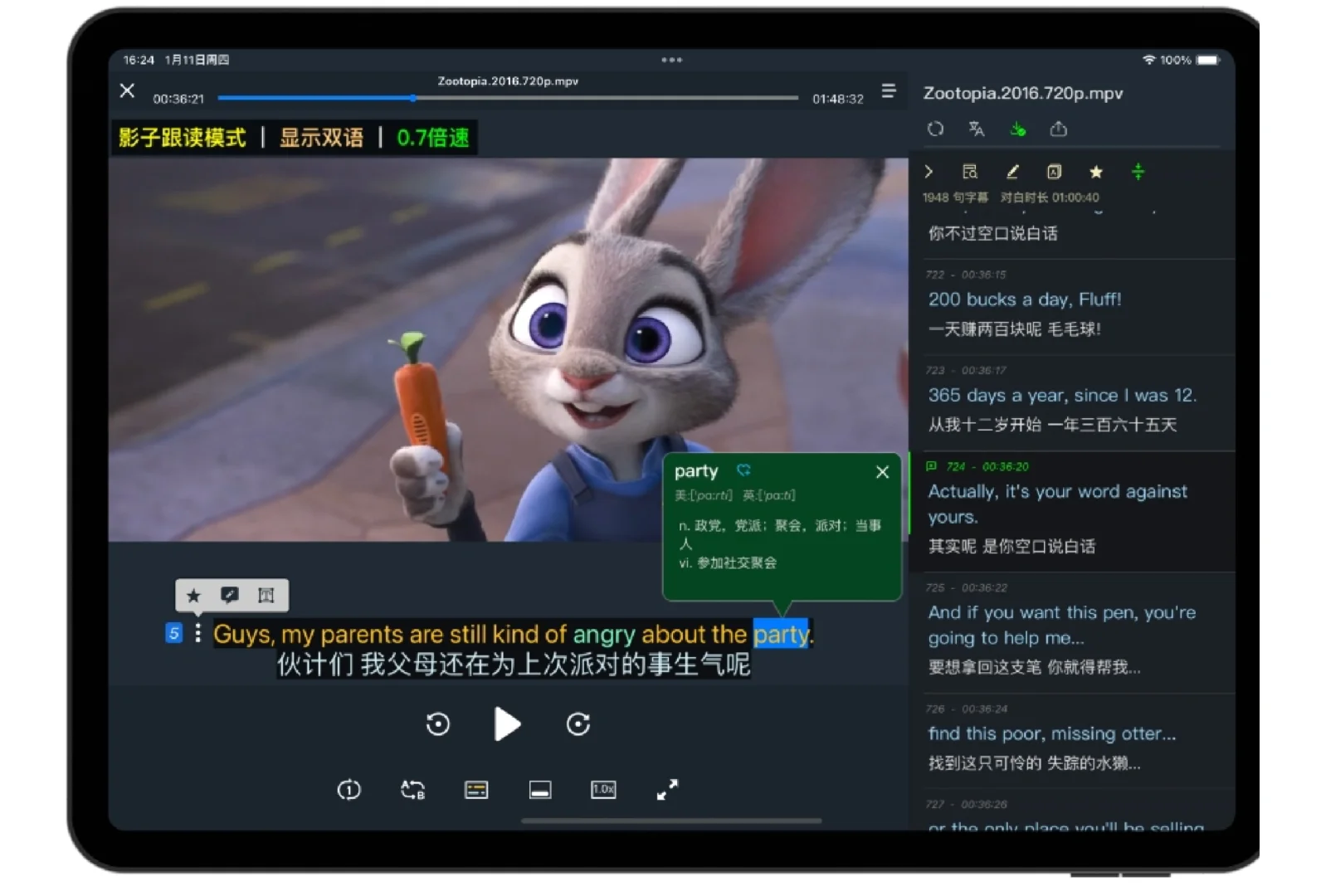Enable A-B repeat loop
Viewport: 1321px width, 896px height.
tap(413, 790)
